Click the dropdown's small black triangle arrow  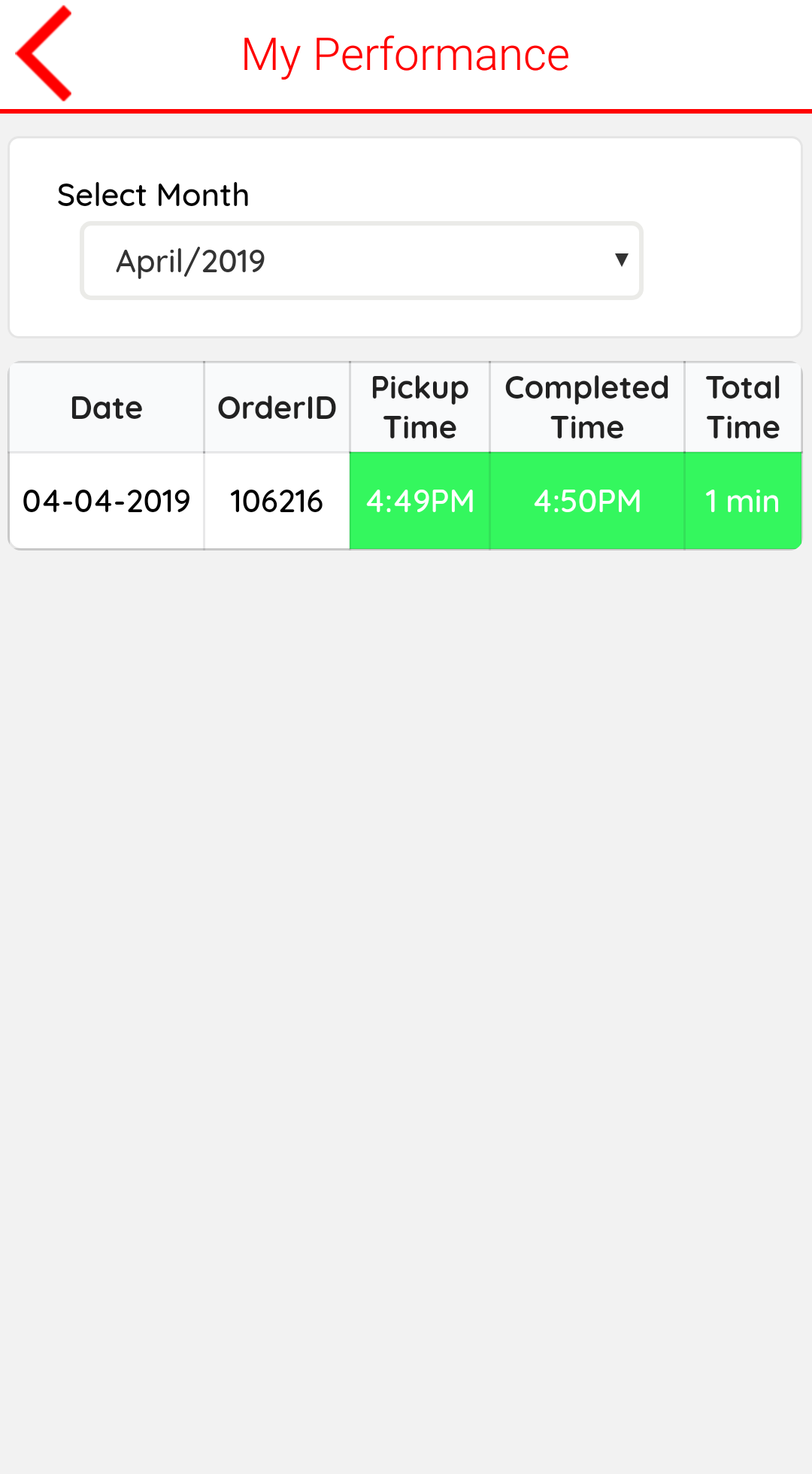point(621,260)
